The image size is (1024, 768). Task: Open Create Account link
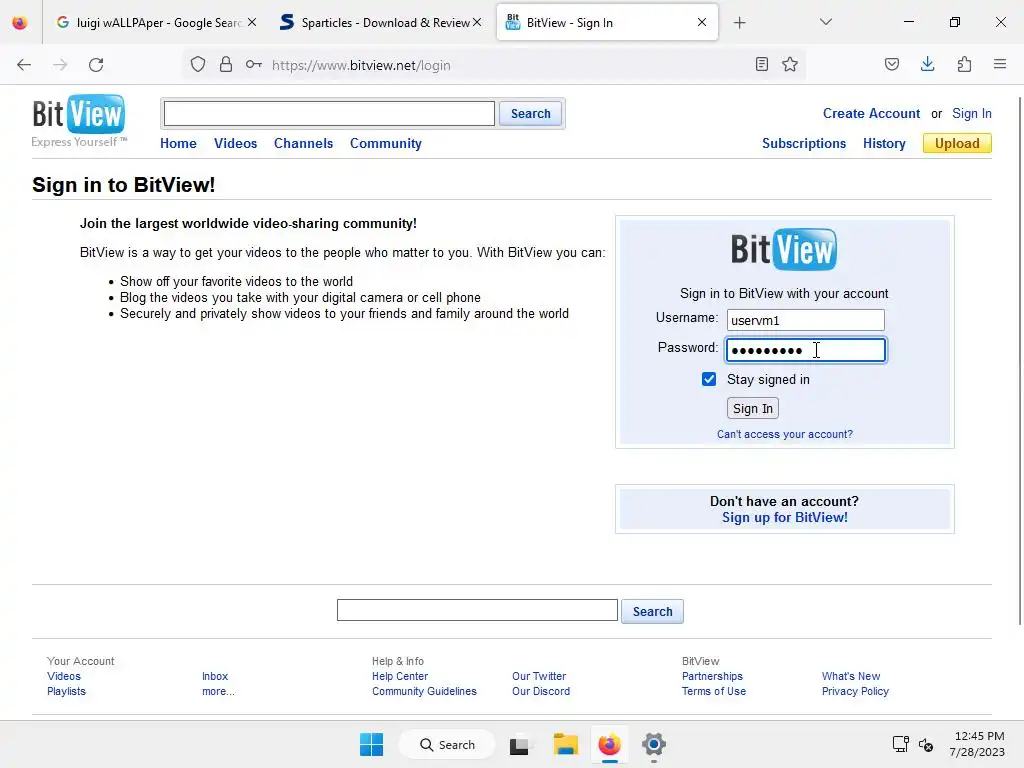(x=871, y=114)
